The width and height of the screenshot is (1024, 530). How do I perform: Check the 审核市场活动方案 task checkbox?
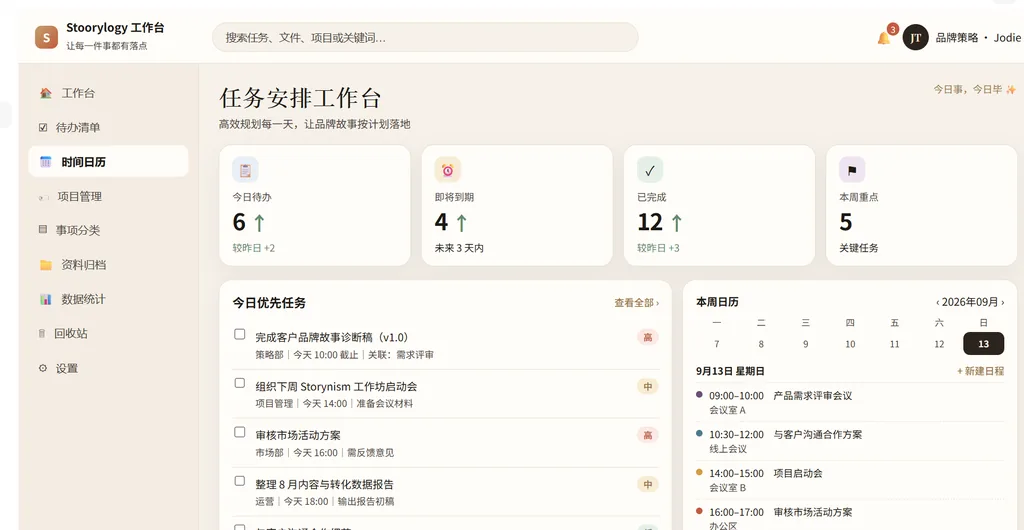(240, 432)
